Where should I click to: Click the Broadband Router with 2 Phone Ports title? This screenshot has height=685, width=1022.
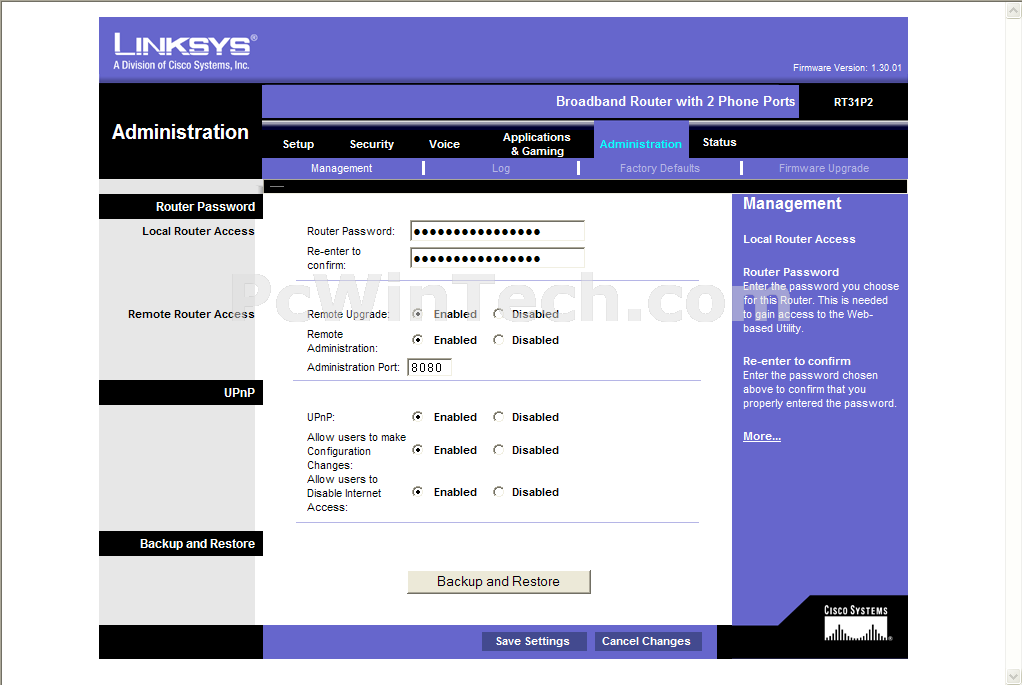click(675, 101)
